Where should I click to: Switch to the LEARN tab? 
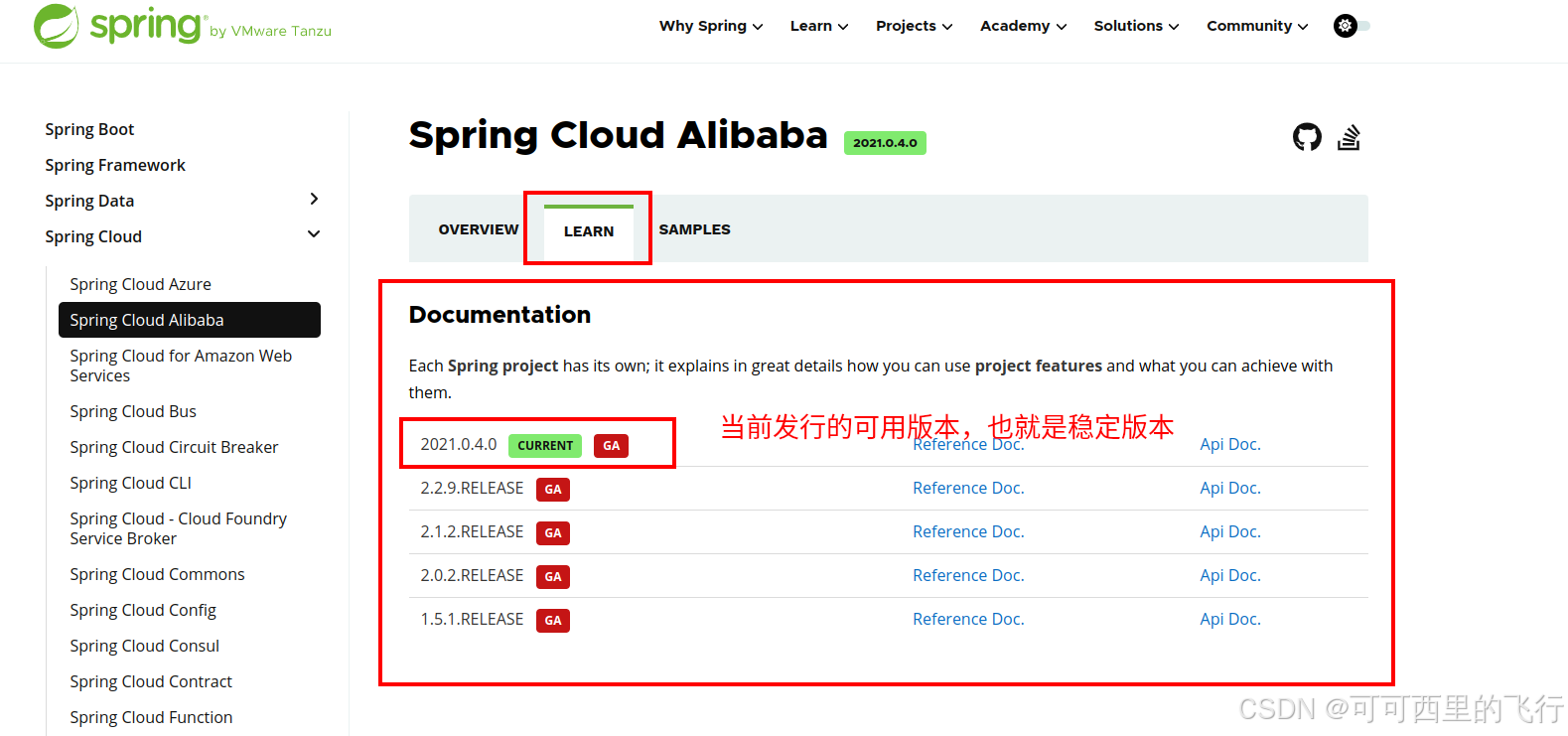pos(589,231)
